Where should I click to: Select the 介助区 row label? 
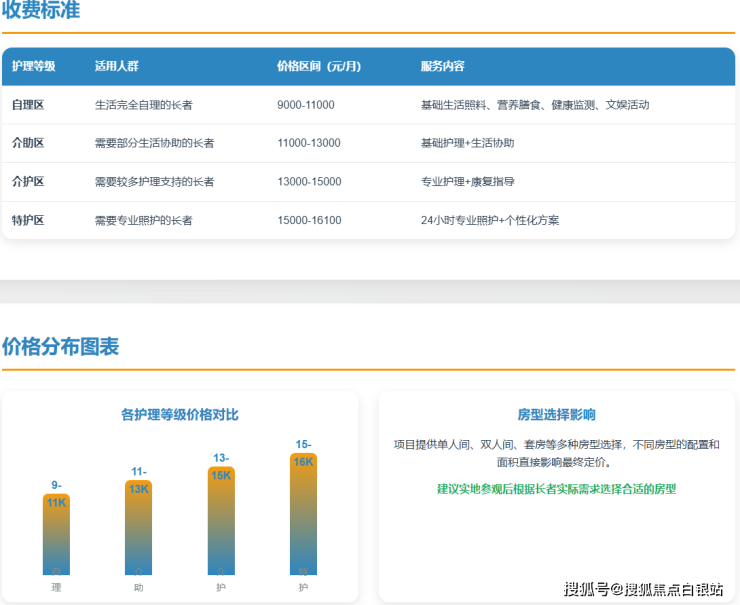pyautogui.click(x=28, y=143)
